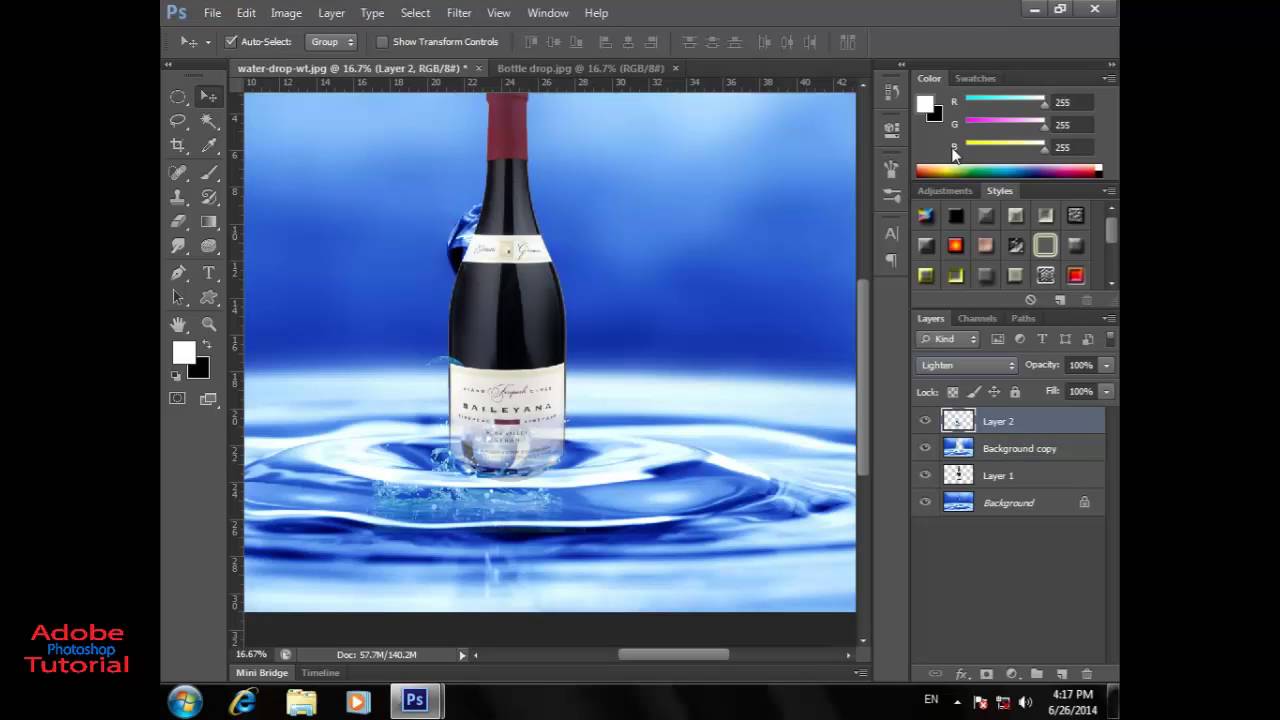This screenshot has width=1280, height=720.
Task: Click the color spectrum ramp
Action: coord(1008,171)
